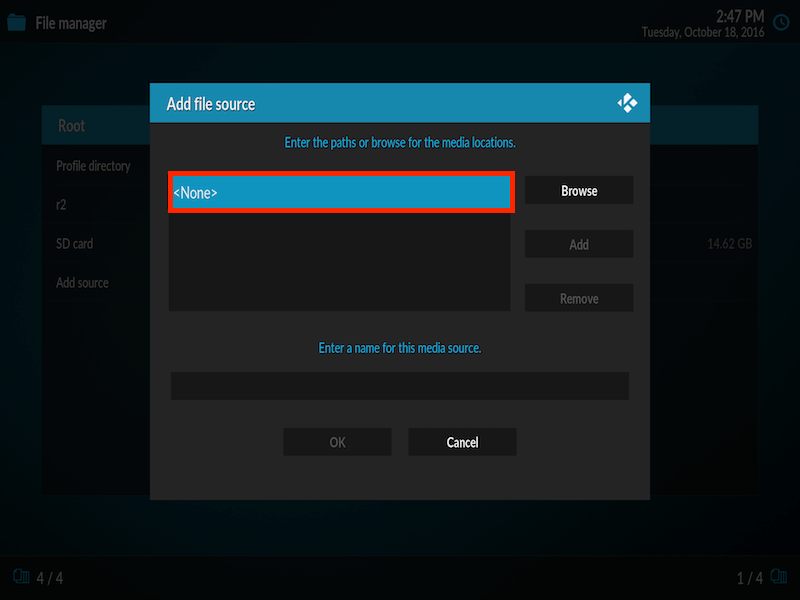Confirm with the OK button
This screenshot has width=800, height=600.
337,442
